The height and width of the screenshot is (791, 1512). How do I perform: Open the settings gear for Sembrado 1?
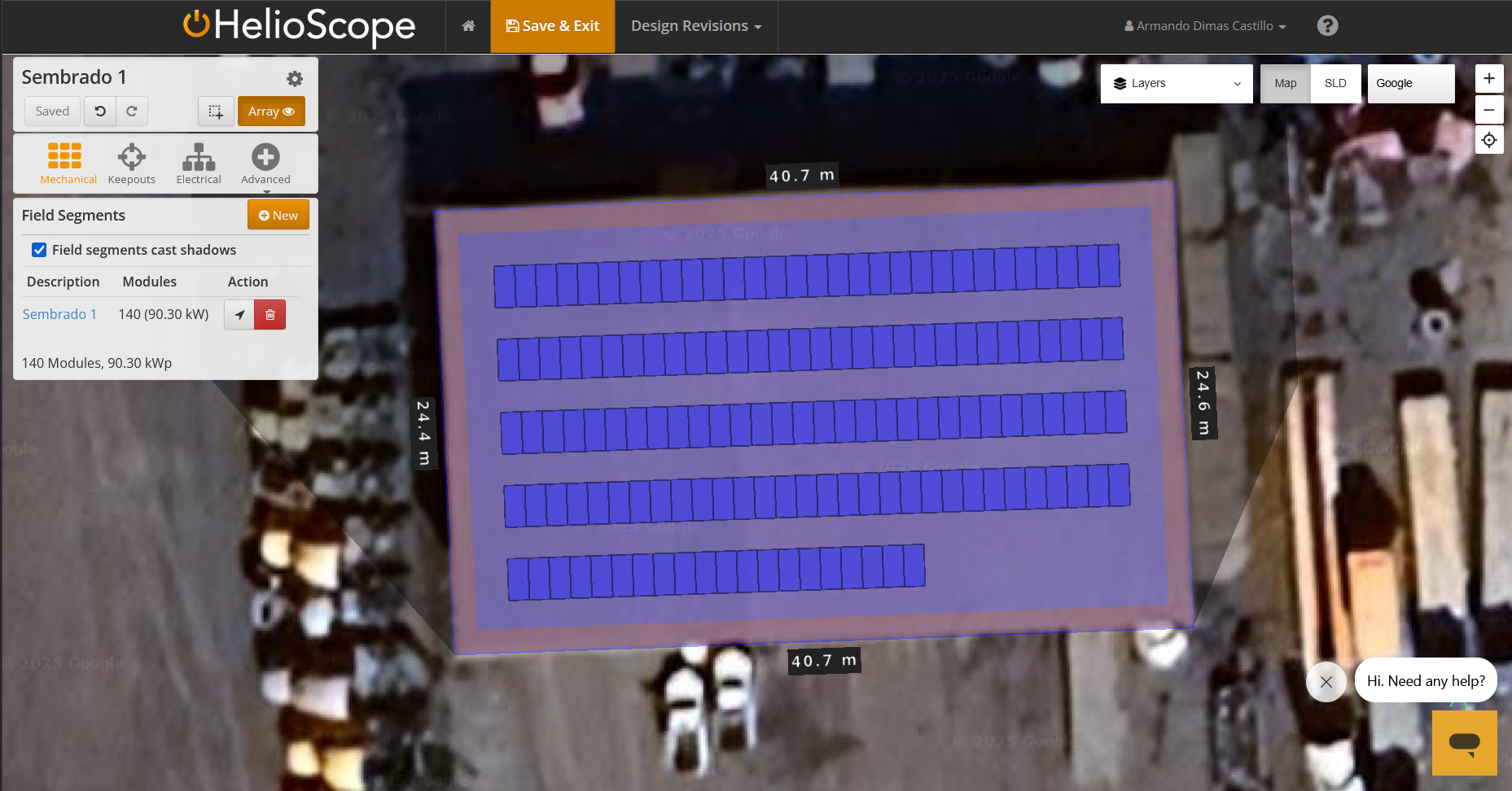[x=295, y=78]
